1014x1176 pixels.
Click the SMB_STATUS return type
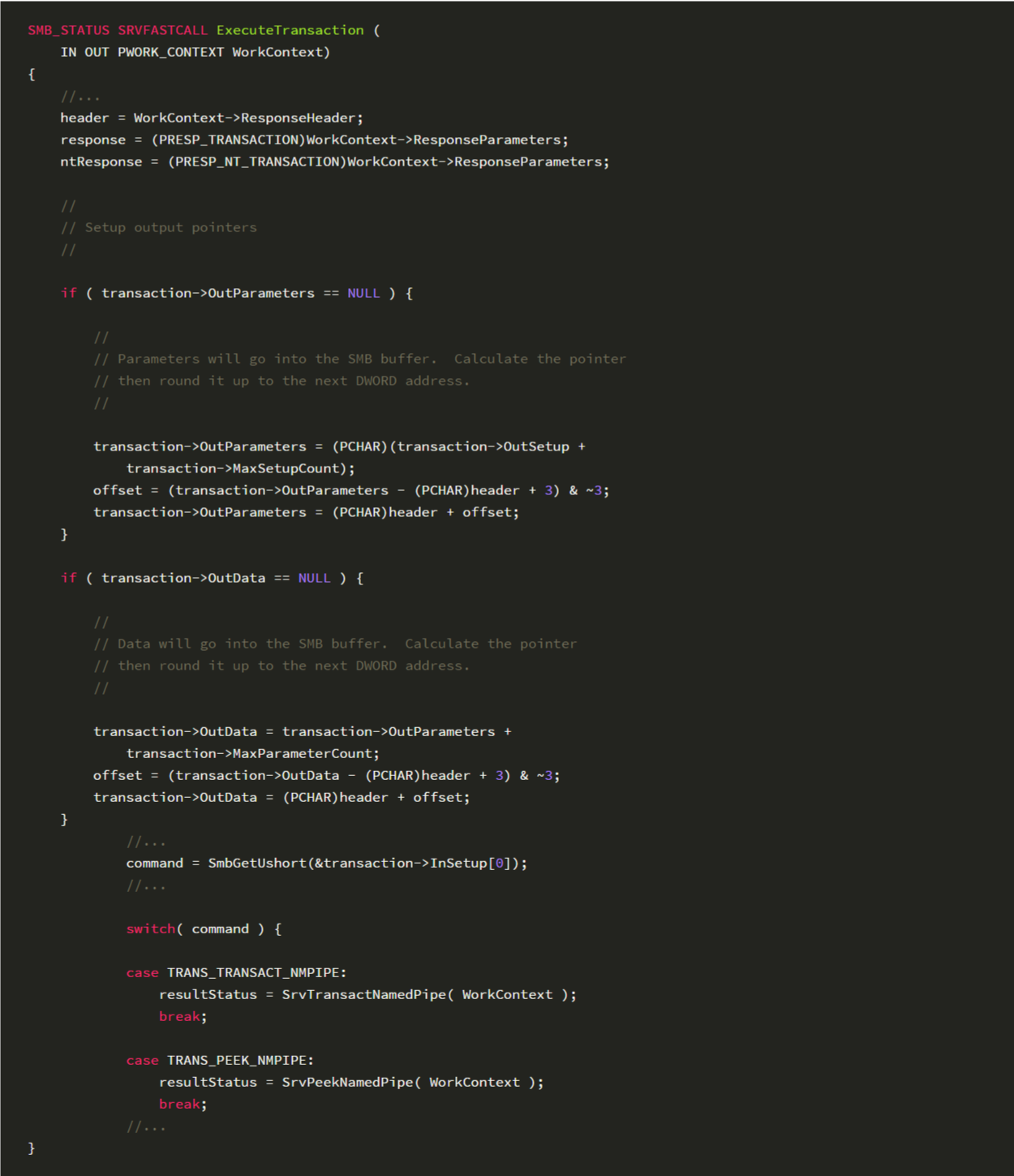69,30
